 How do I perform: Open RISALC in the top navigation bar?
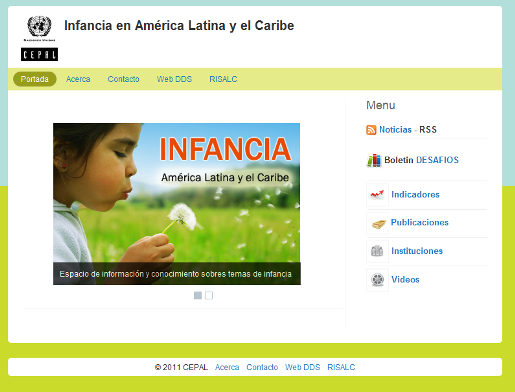click(223, 79)
